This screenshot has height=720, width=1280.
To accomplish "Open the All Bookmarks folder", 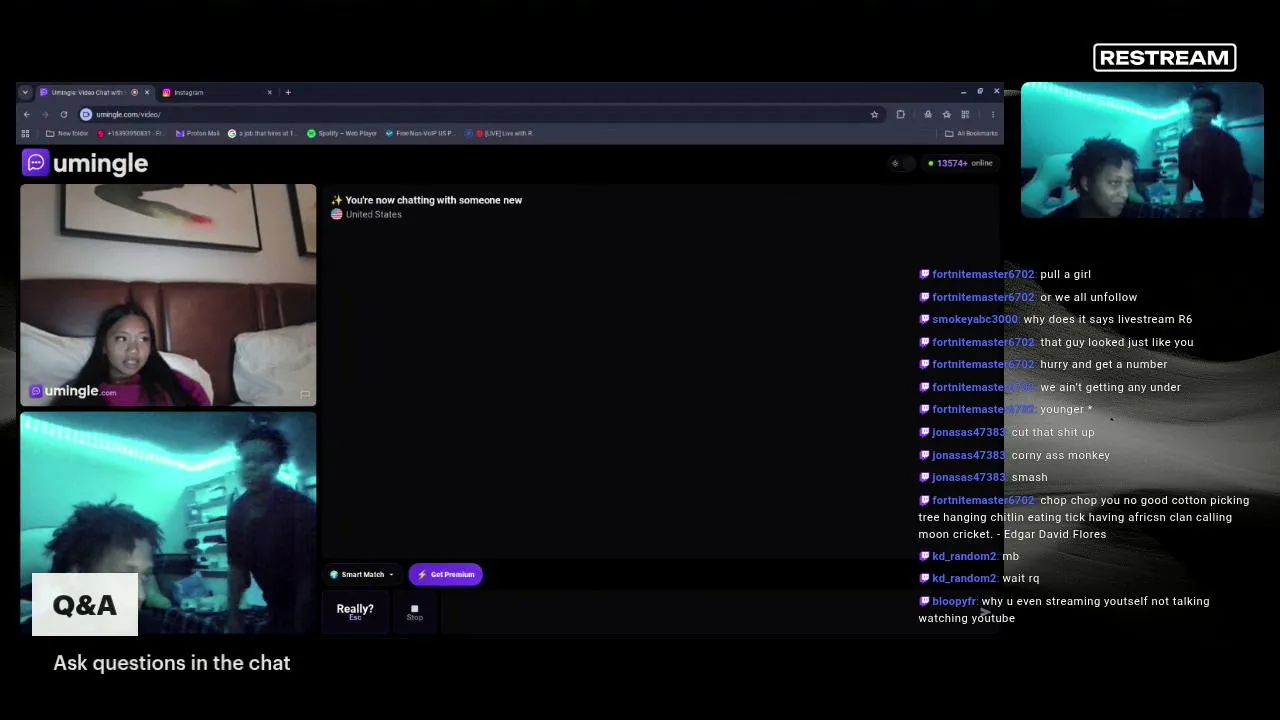I will [971, 133].
